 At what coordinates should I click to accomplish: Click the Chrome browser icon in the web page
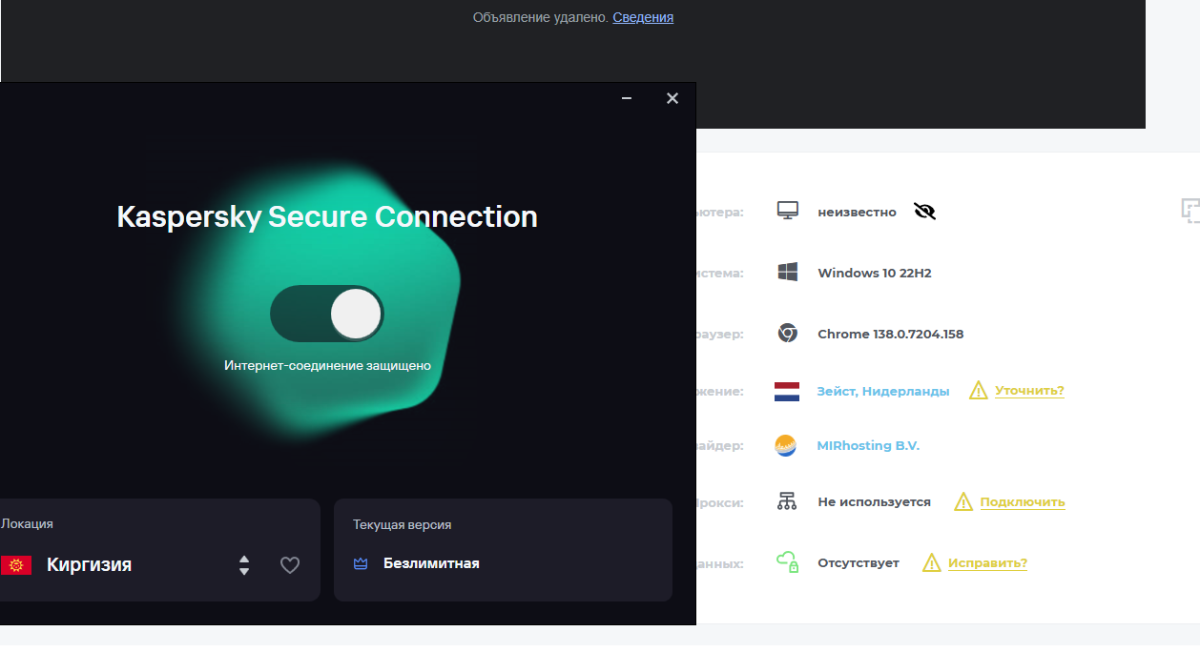coord(788,334)
